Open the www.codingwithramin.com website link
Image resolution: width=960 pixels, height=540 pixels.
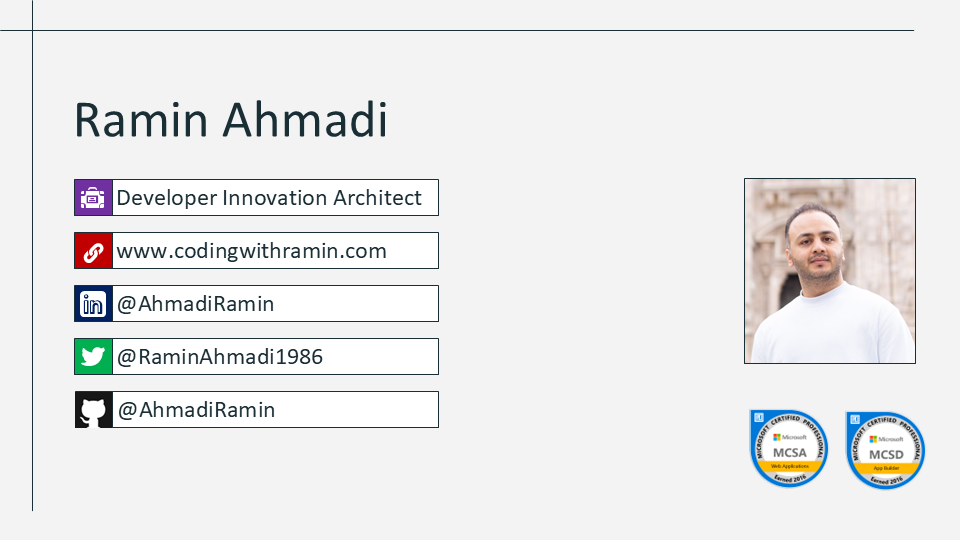(251, 251)
